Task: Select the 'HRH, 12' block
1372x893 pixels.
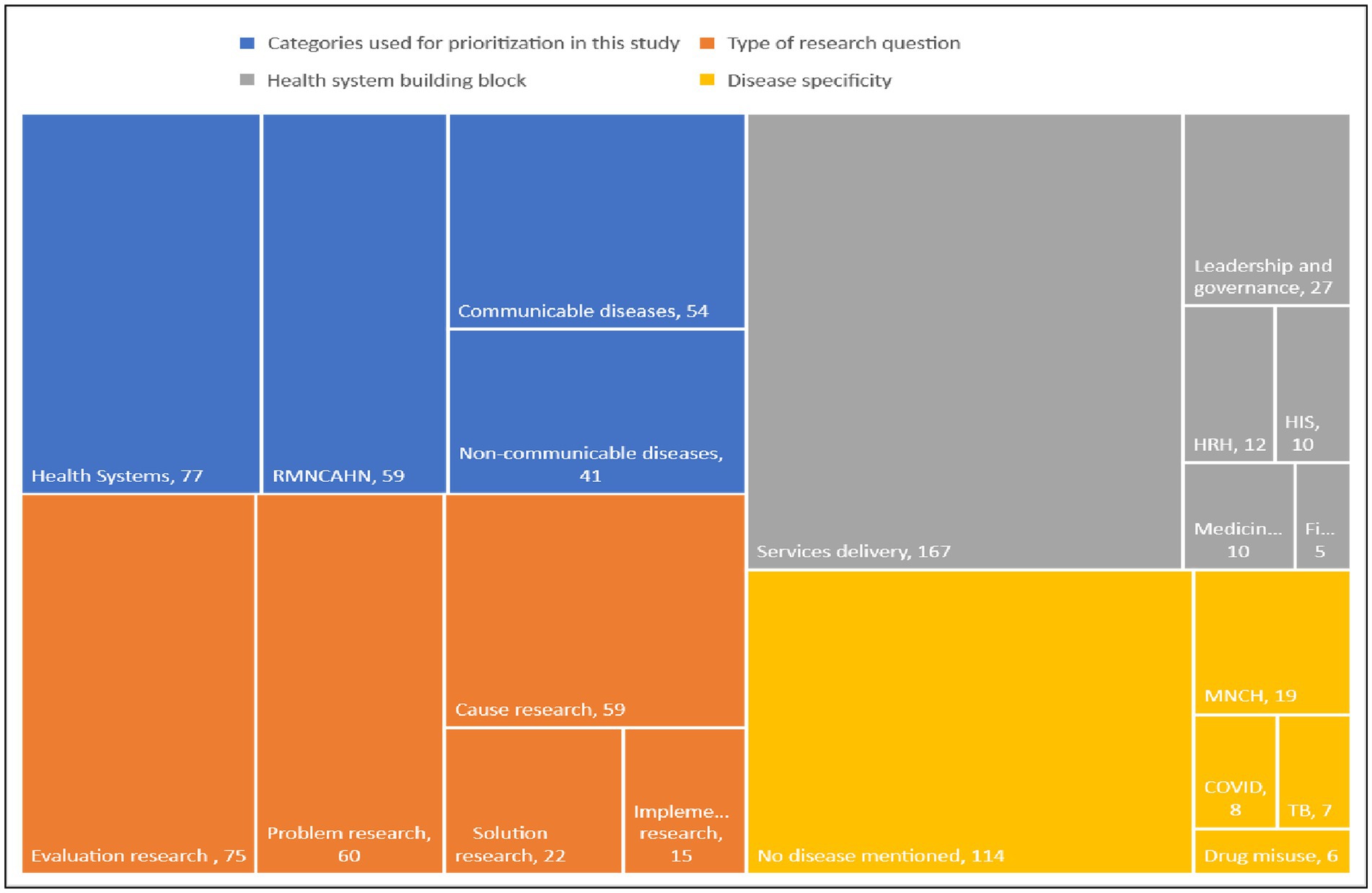Action: [1228, 384]
